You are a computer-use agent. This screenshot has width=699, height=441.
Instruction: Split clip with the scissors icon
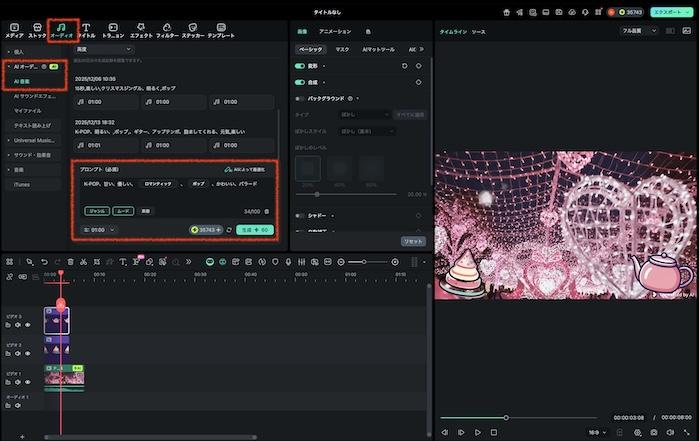coord(83,262)
